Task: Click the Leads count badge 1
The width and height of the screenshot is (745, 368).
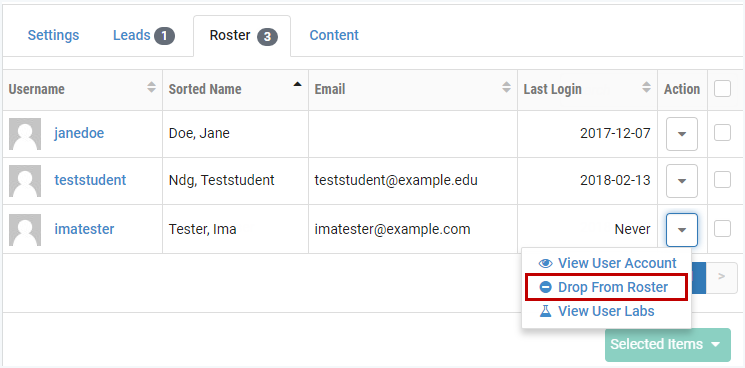Action: click(164, 36)
